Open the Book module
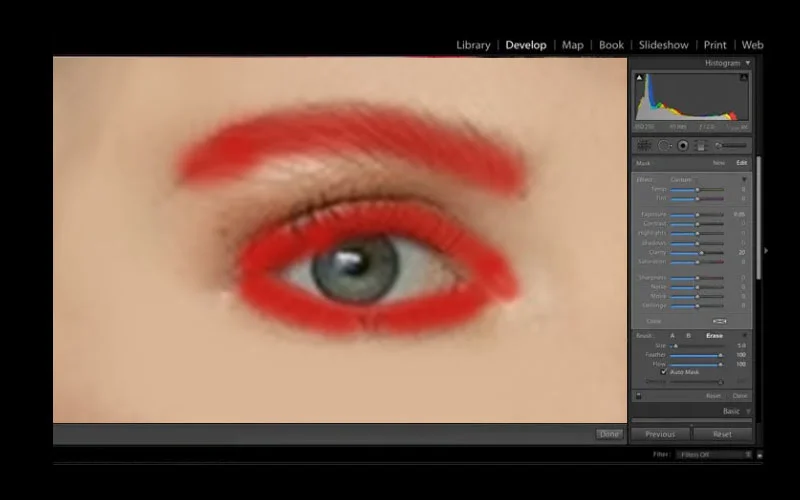Viewport: 800px width, 500px height. point(611,45)
